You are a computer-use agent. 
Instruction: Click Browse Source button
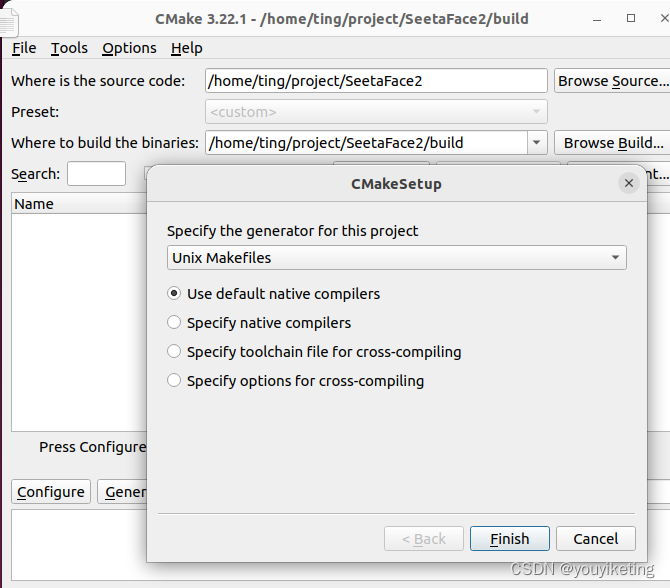[612, 81]
